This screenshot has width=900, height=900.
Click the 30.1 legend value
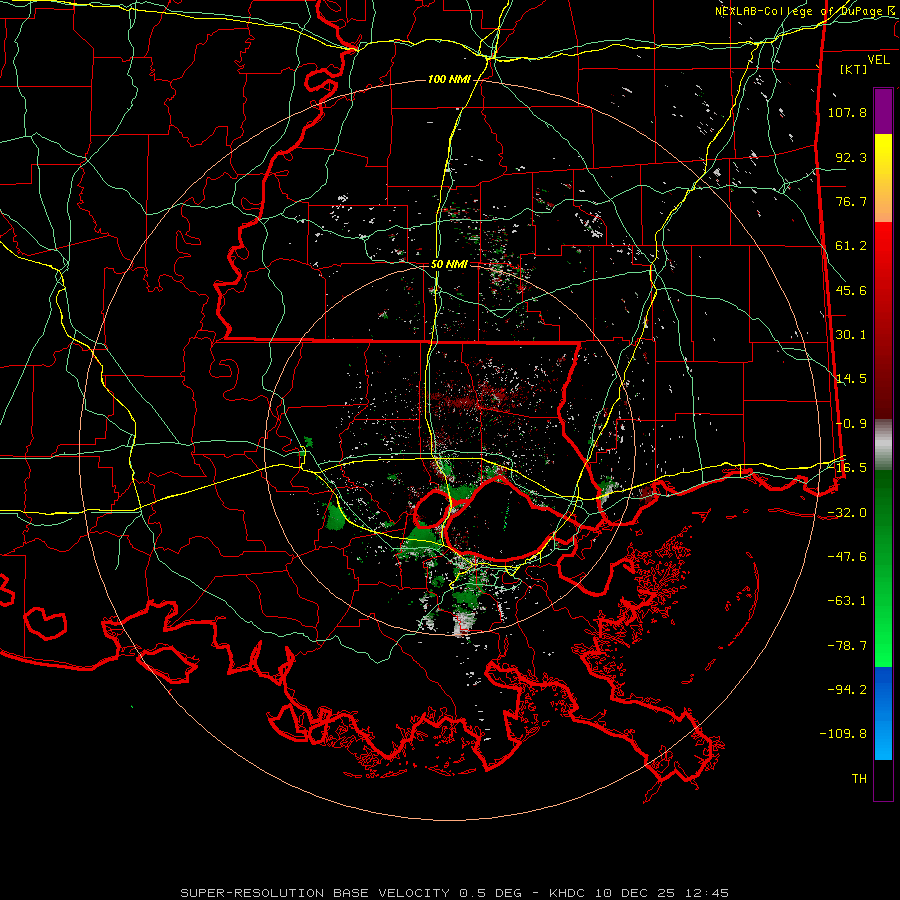[x=851, y=335]
